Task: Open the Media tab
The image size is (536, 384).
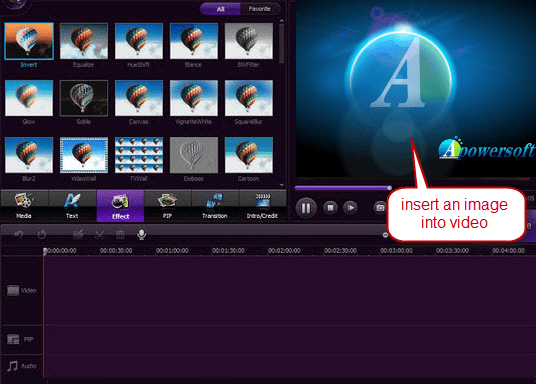Action: point(24,206)
